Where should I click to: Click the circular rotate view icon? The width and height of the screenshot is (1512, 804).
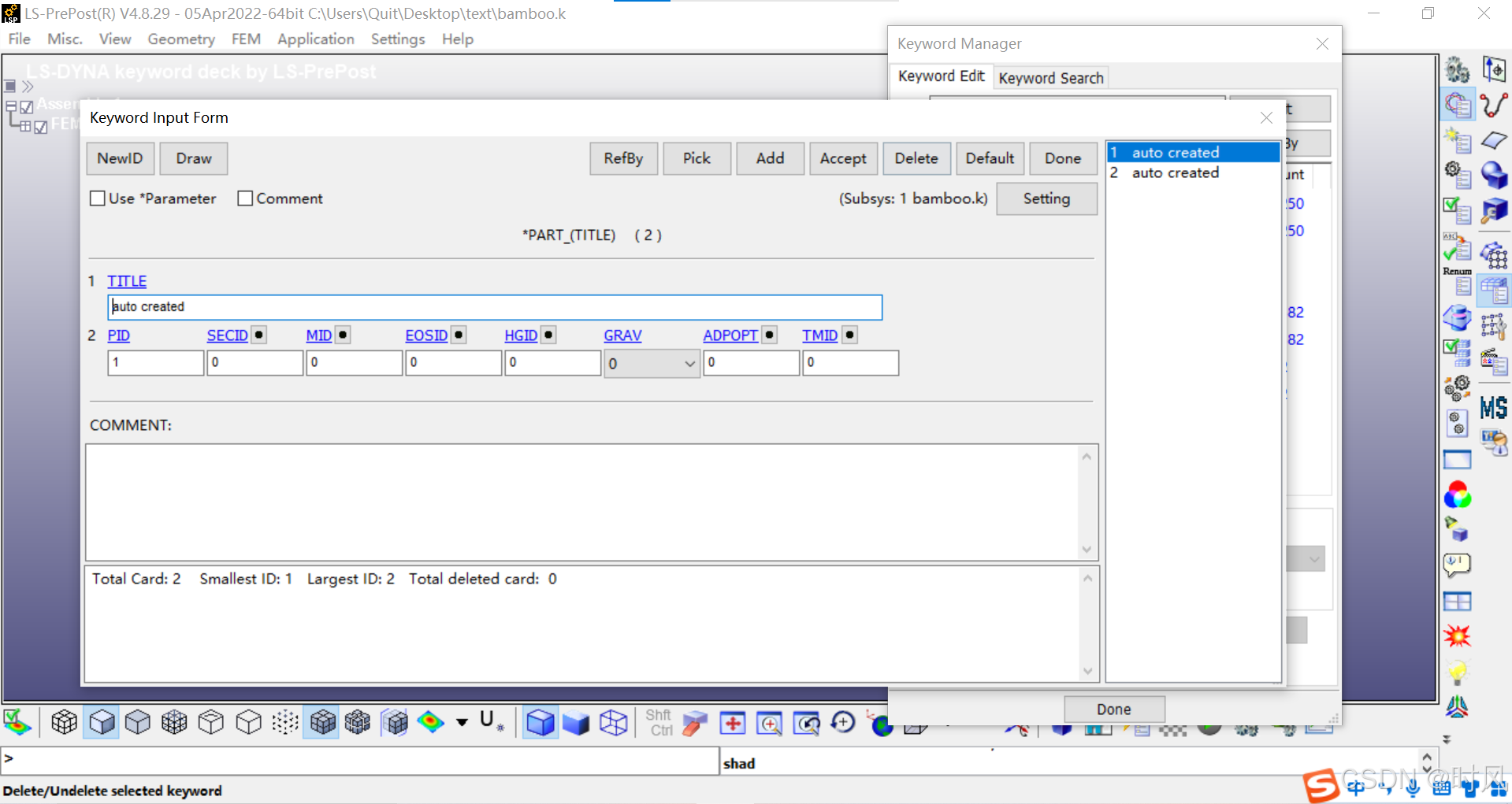click(843, 722)
